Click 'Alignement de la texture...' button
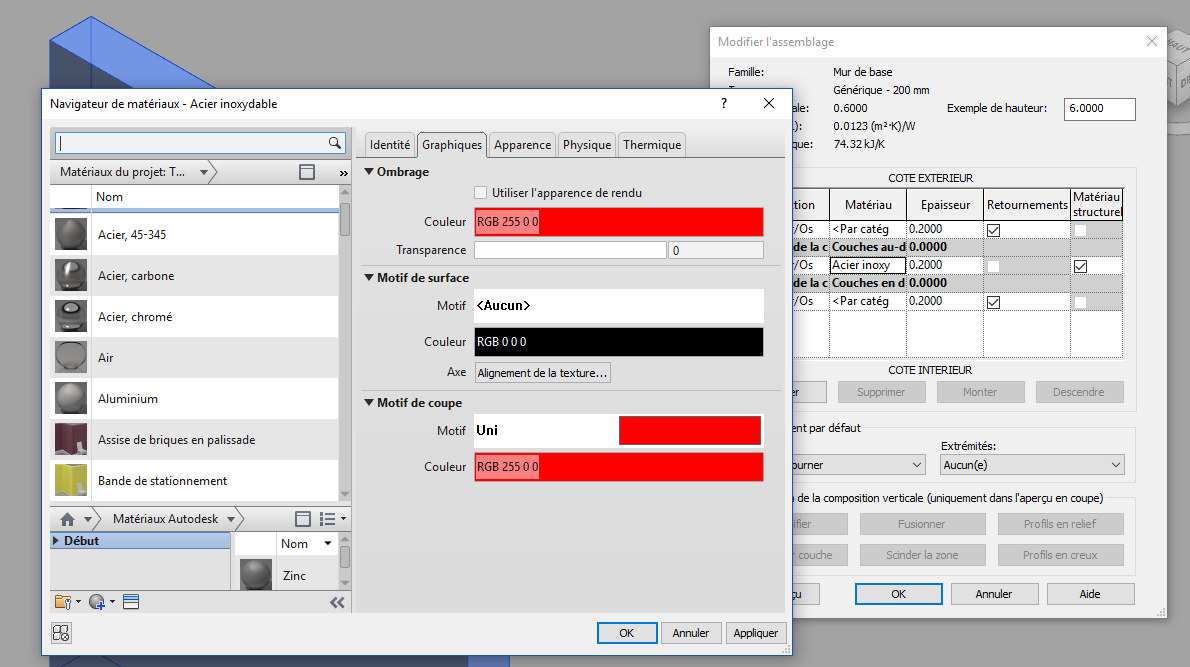 (x=542, y=373)
